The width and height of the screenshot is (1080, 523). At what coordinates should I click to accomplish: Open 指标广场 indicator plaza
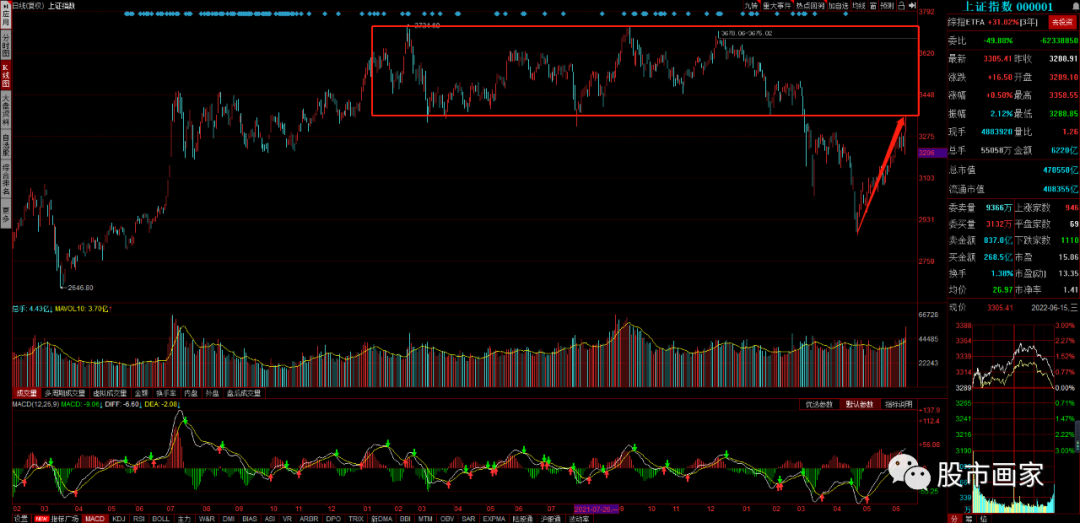pos(56,518)
